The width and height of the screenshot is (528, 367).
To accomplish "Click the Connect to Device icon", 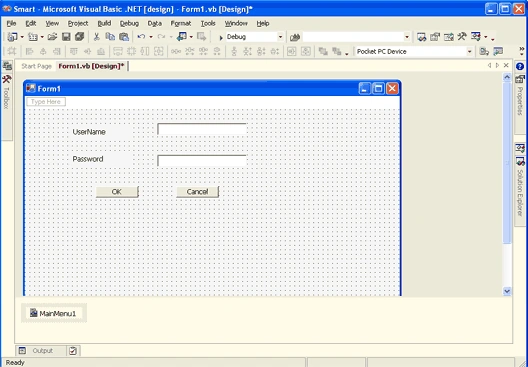I will (x=484, y=52).
